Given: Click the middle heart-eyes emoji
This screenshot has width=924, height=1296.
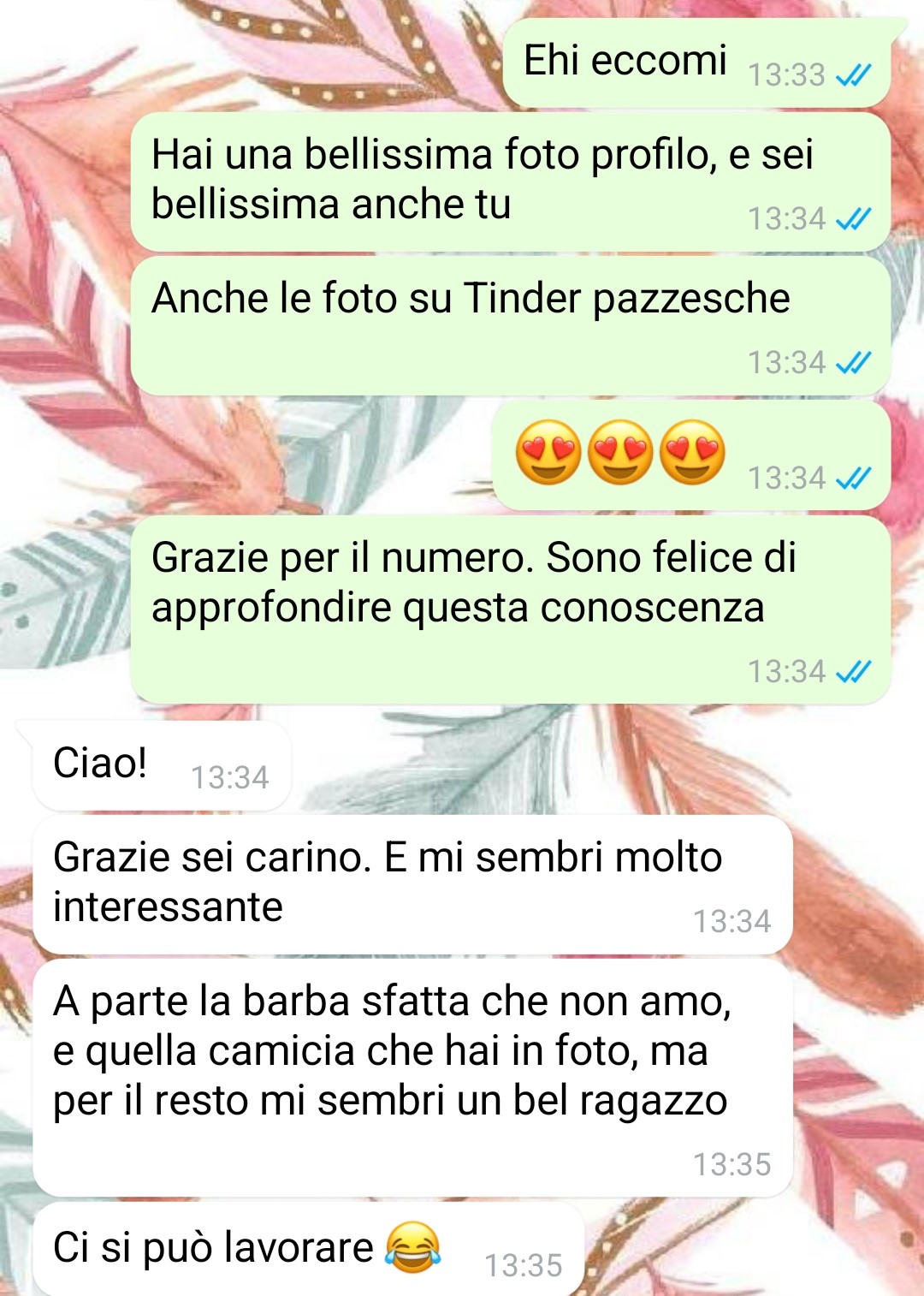Looking at the screenshot, I should (620, 453).
